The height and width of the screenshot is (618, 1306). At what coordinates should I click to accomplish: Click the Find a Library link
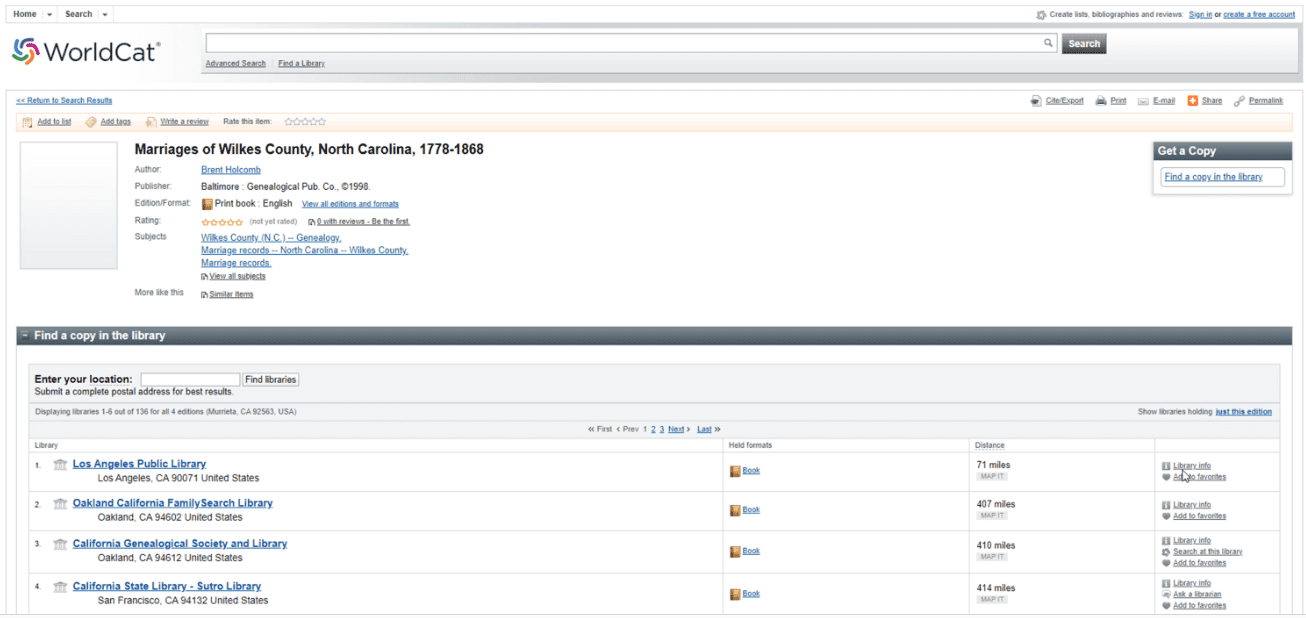[302, 63]
